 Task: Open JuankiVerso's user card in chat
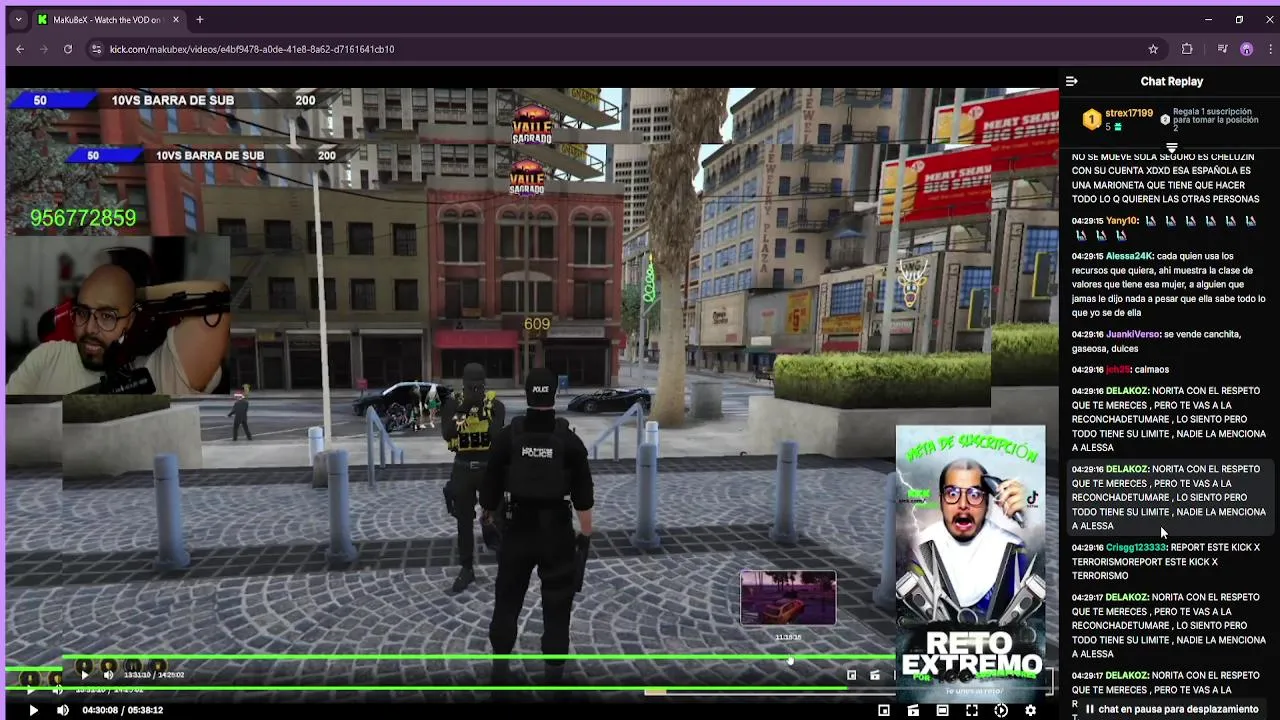tap(1133, 334)
